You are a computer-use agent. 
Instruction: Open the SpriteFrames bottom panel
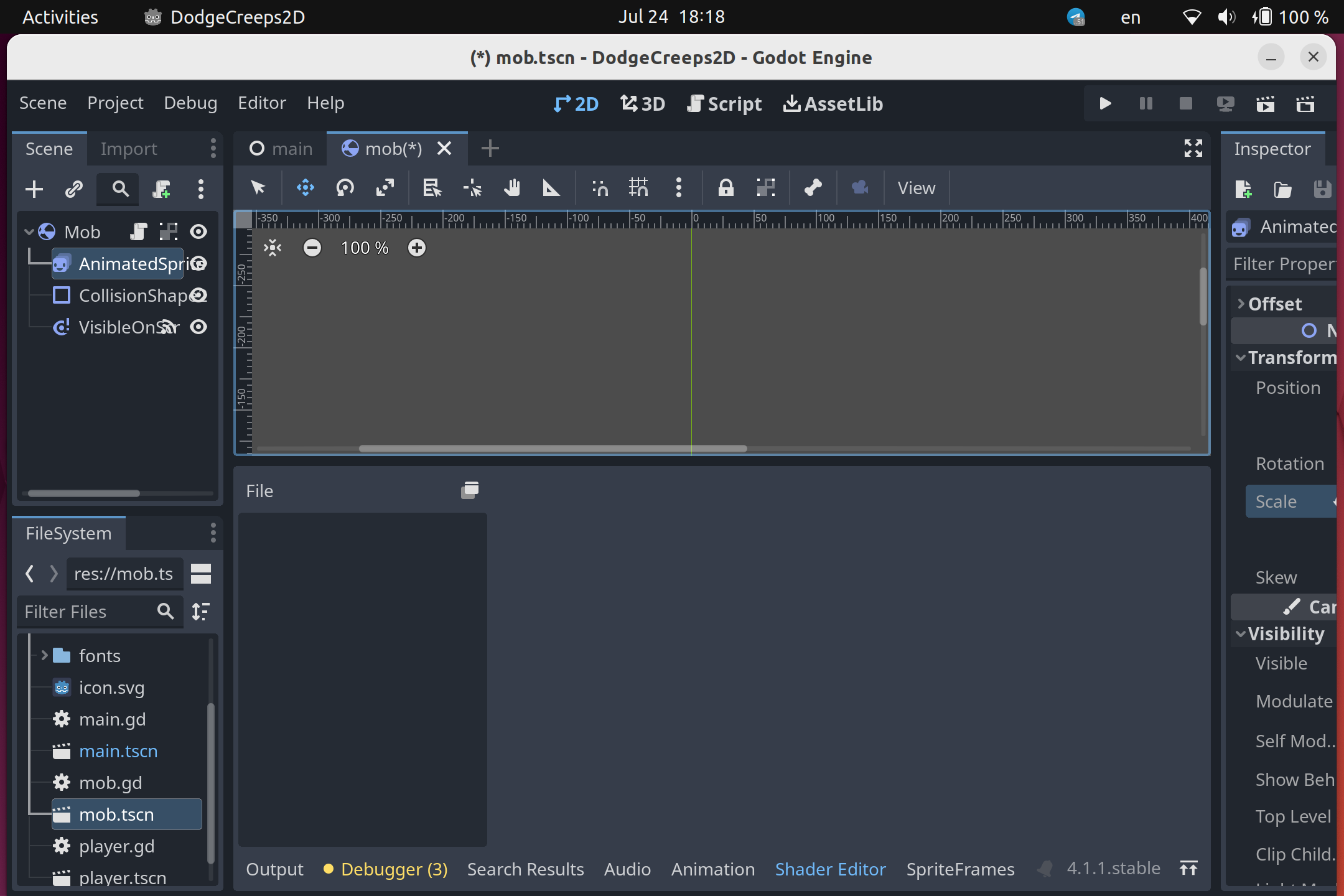(959, 869)
